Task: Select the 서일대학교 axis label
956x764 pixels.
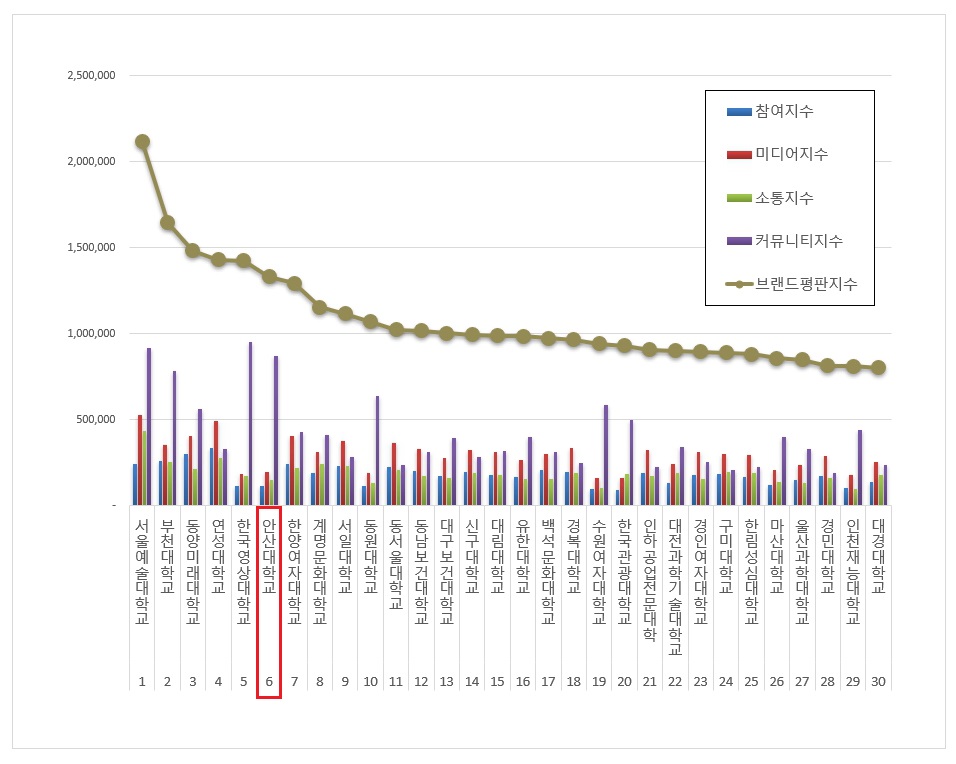Action: coord(345,556)
